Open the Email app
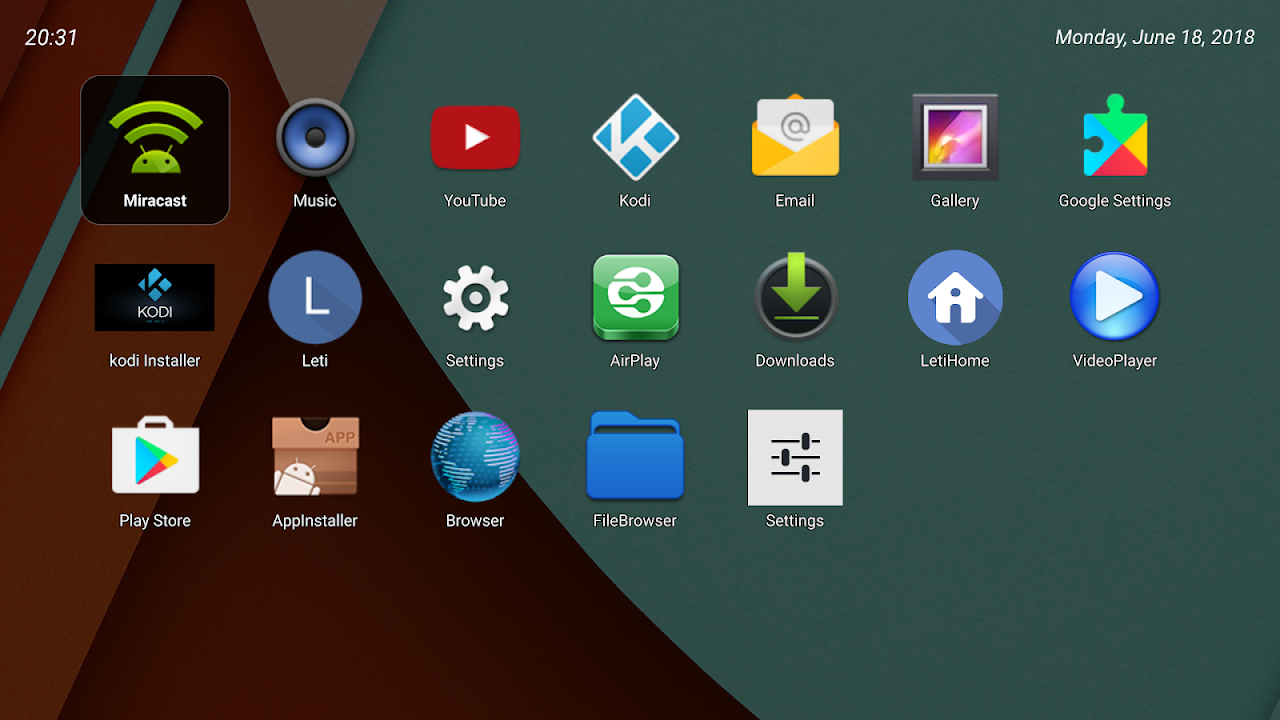 tap(795, 137)
